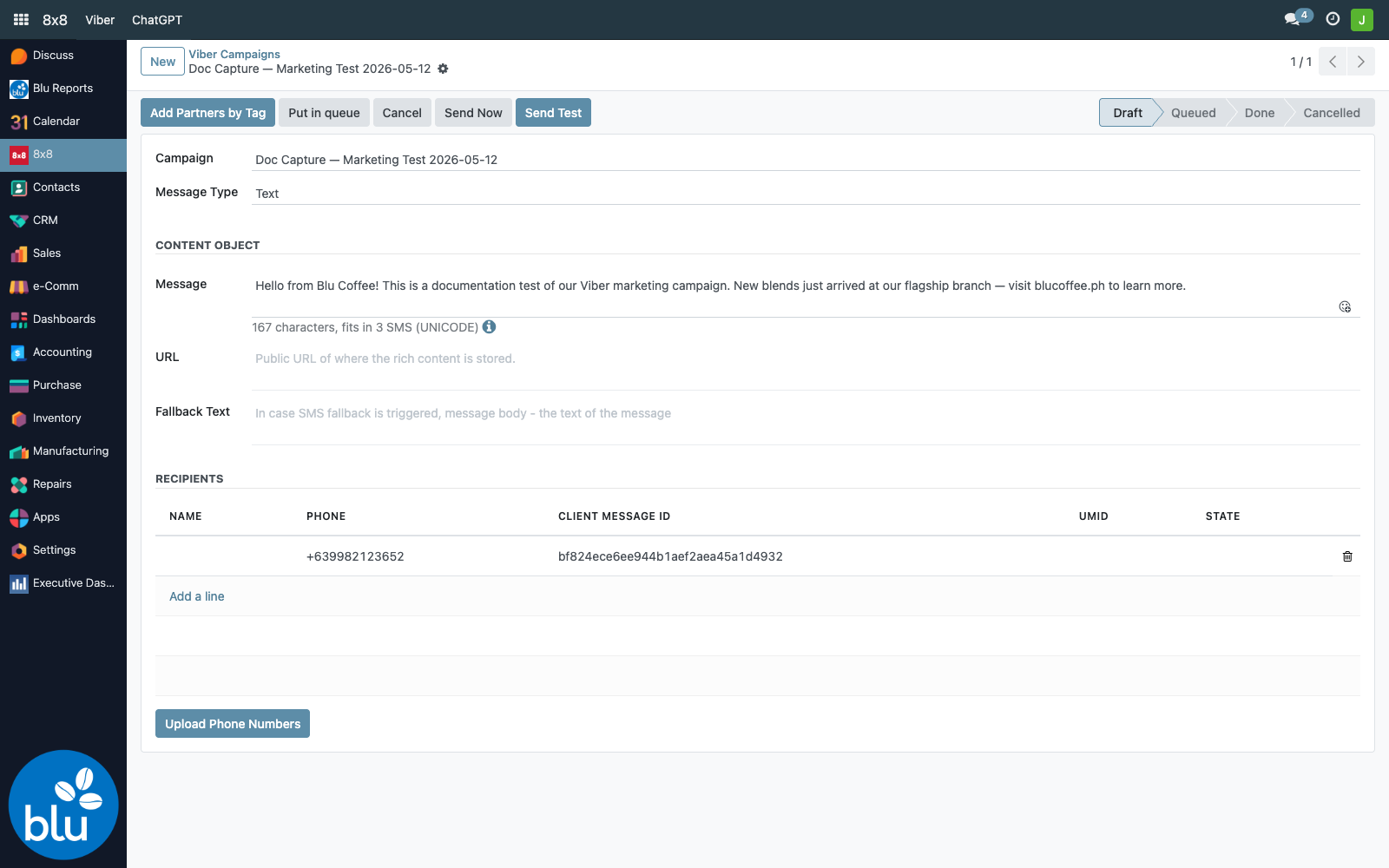Create a New campaign record
Image resolution: width=1389 pixels, height=868 pixels.
tap(162, 62)
